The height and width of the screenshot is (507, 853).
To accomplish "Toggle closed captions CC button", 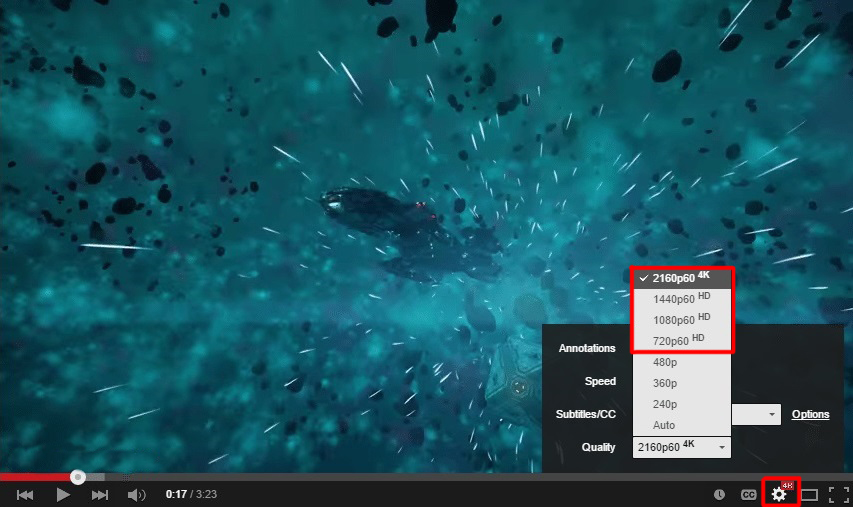I will click(749, 494).
